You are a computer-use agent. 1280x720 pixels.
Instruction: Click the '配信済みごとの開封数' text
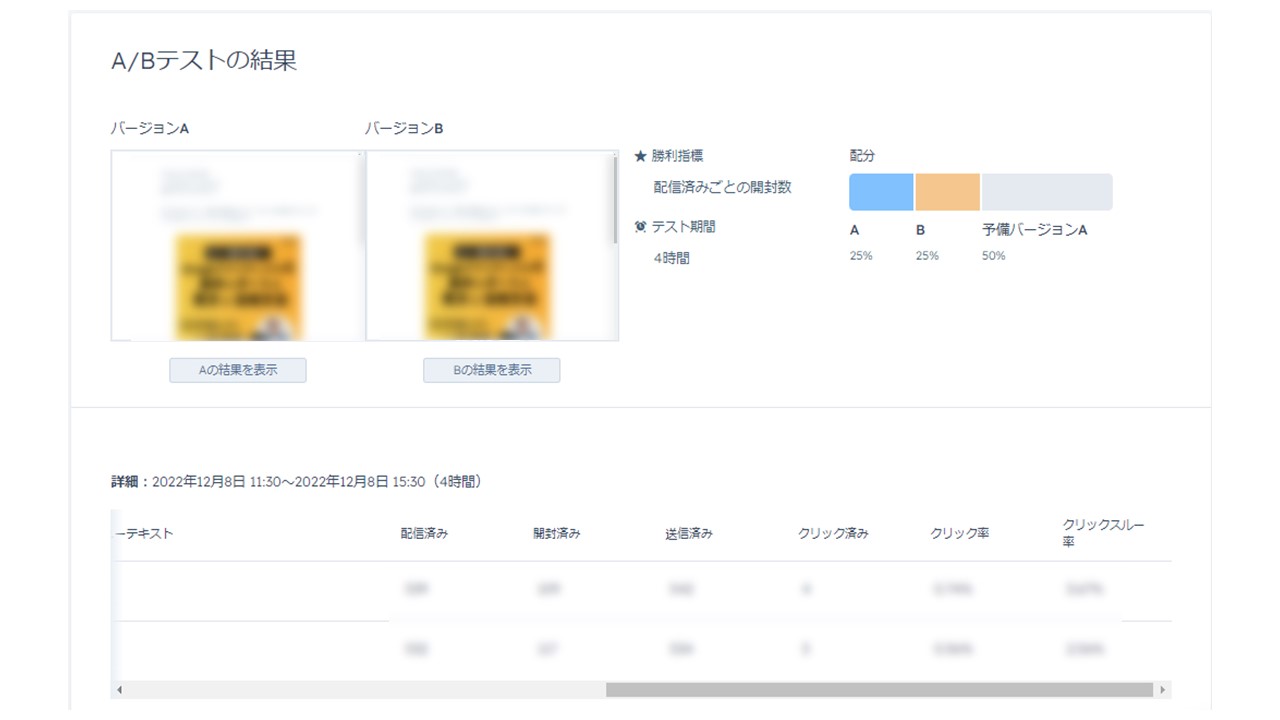tap(723, 187)
